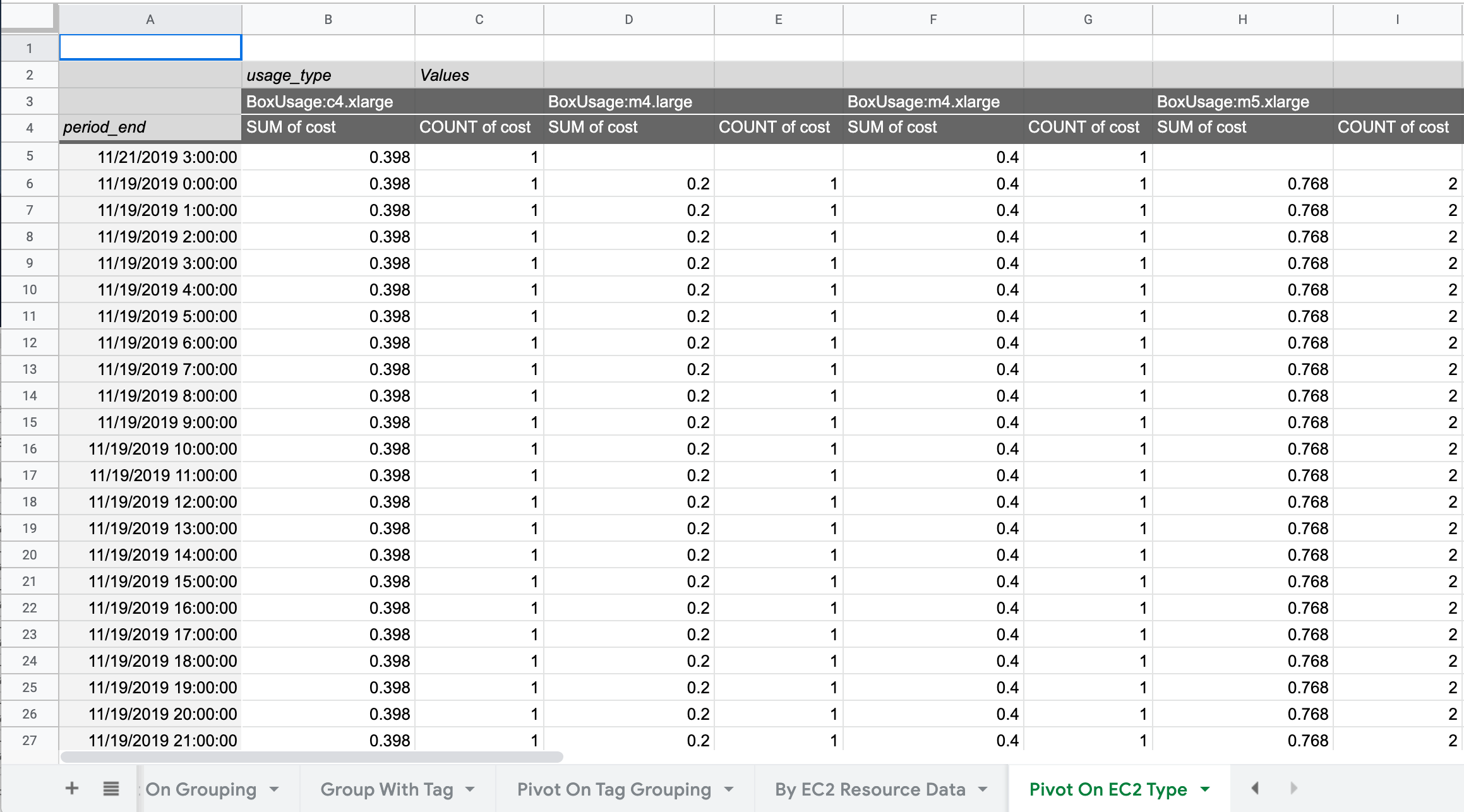Select empty cell A1
The height and width of the screenshot is (812, 1464).
[150, 48]
